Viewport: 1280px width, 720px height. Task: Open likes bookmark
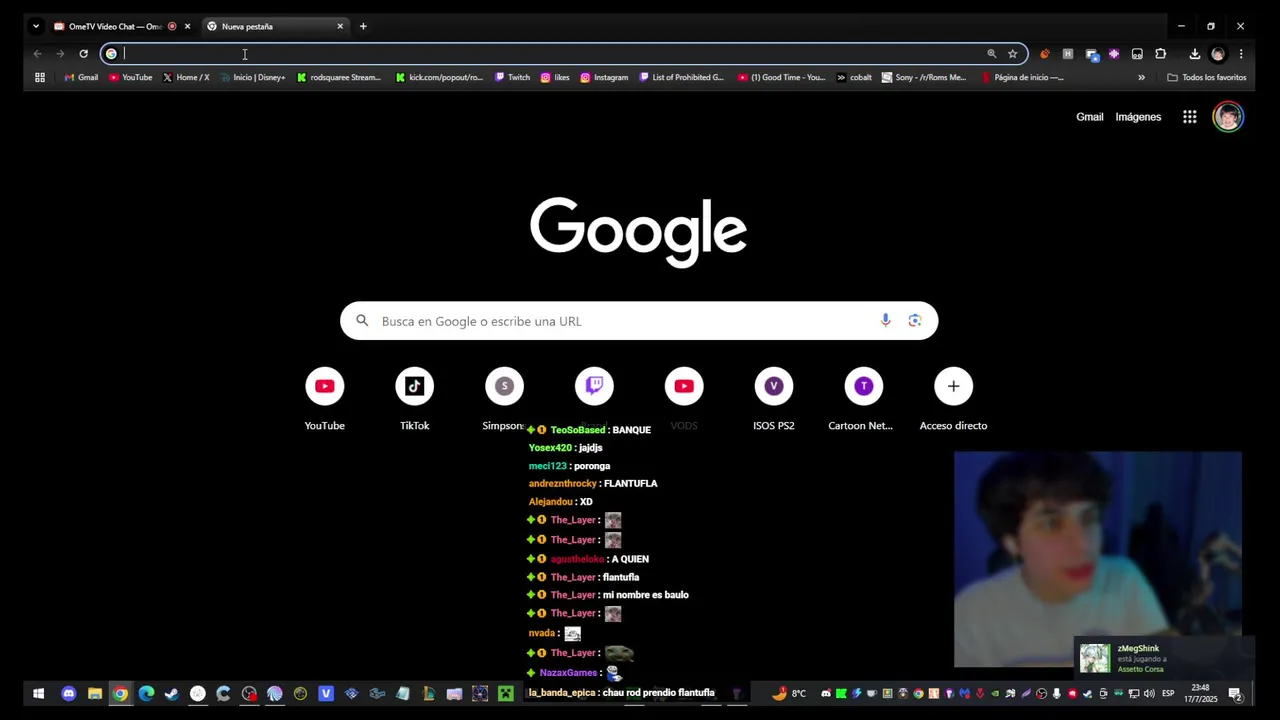[555, 77]
